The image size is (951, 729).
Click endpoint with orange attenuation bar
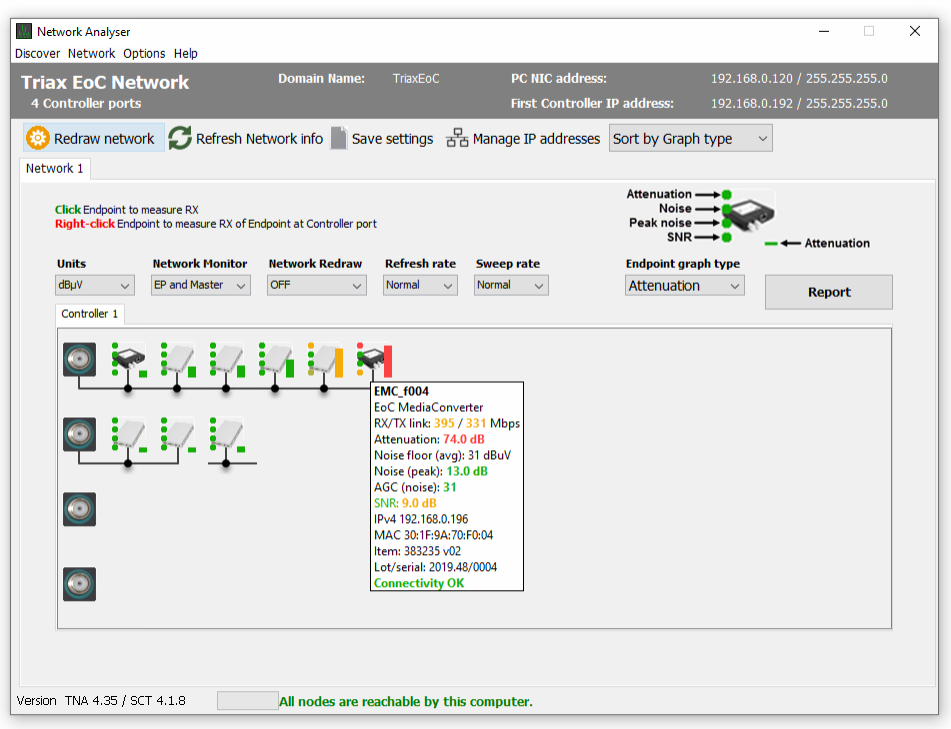pos(325,360)
